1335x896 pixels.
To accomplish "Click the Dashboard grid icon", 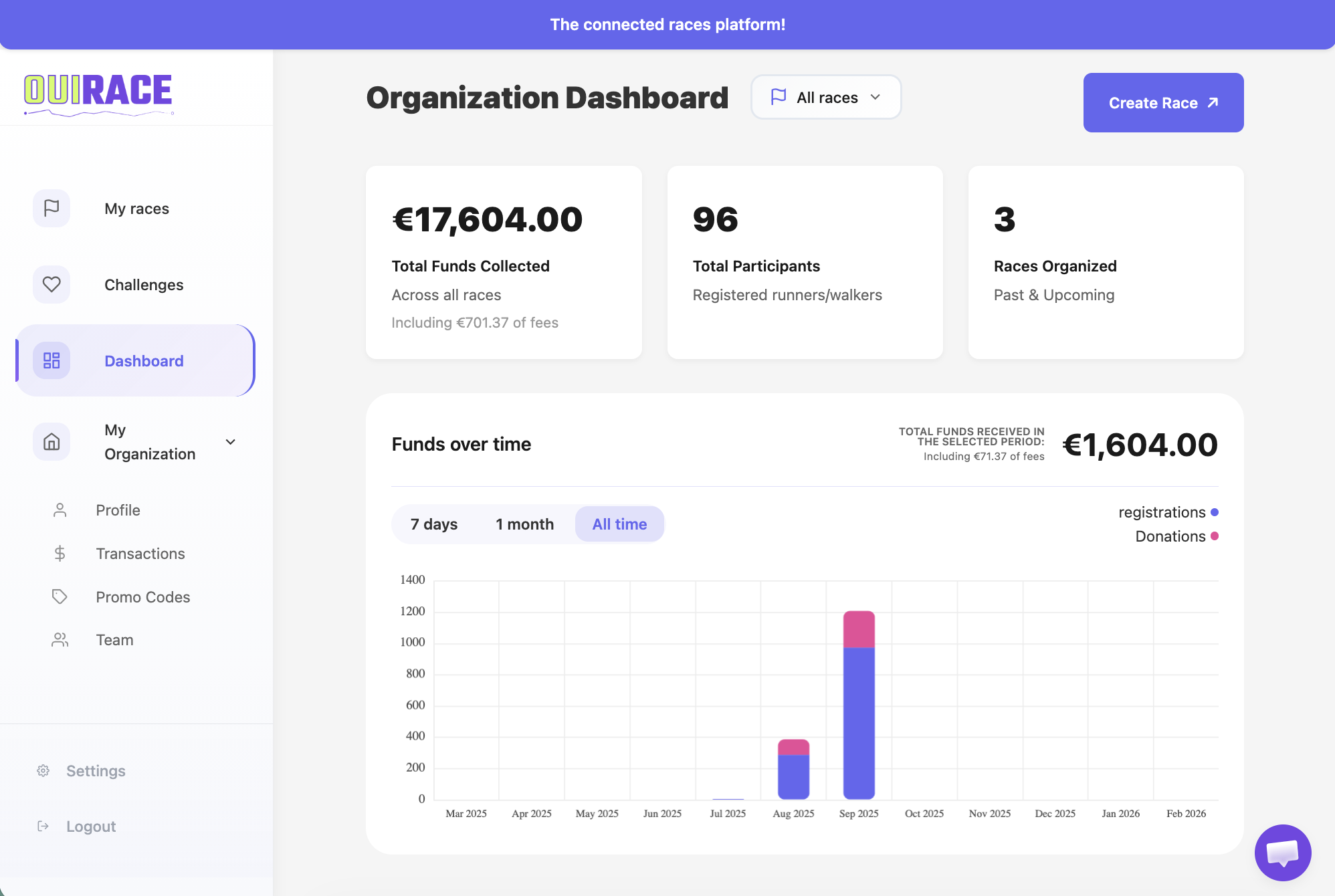I will (x=52, y=360).
